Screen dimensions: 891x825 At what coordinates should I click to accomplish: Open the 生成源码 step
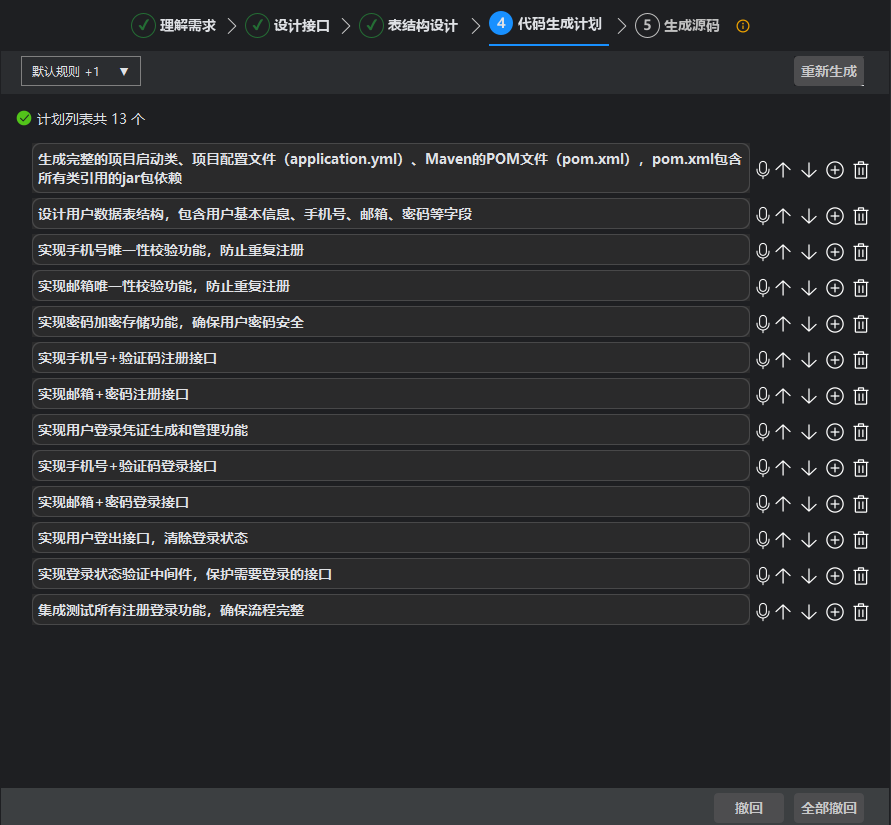[x=678, y=26]
